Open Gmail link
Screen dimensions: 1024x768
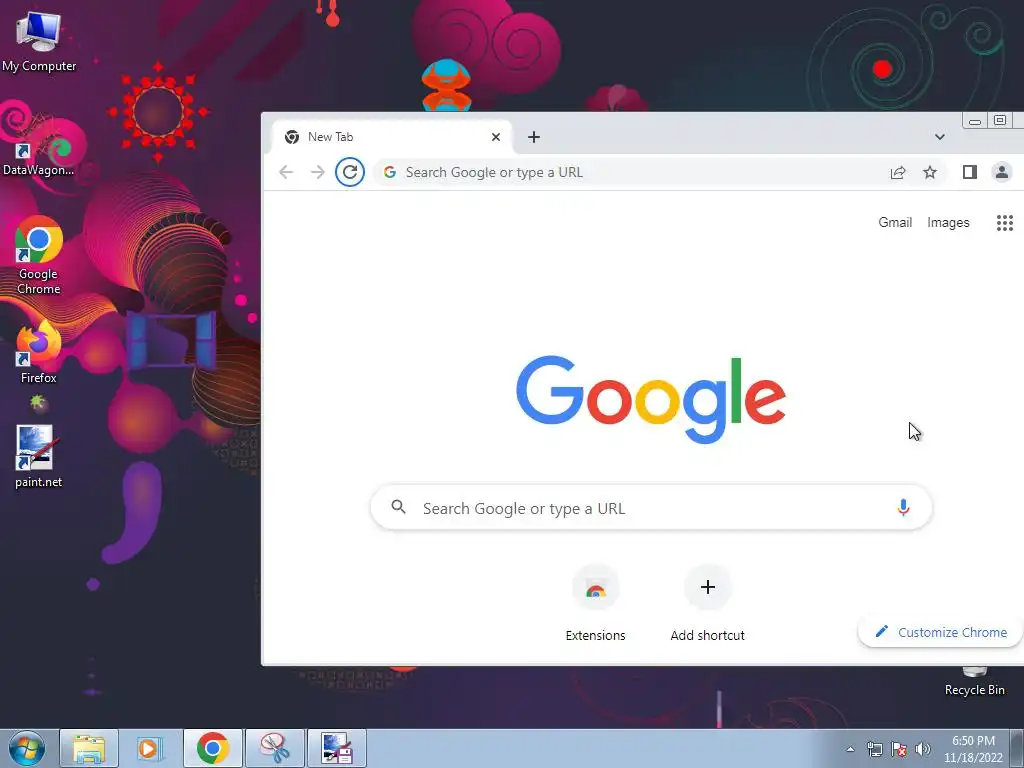pos(895,223)
